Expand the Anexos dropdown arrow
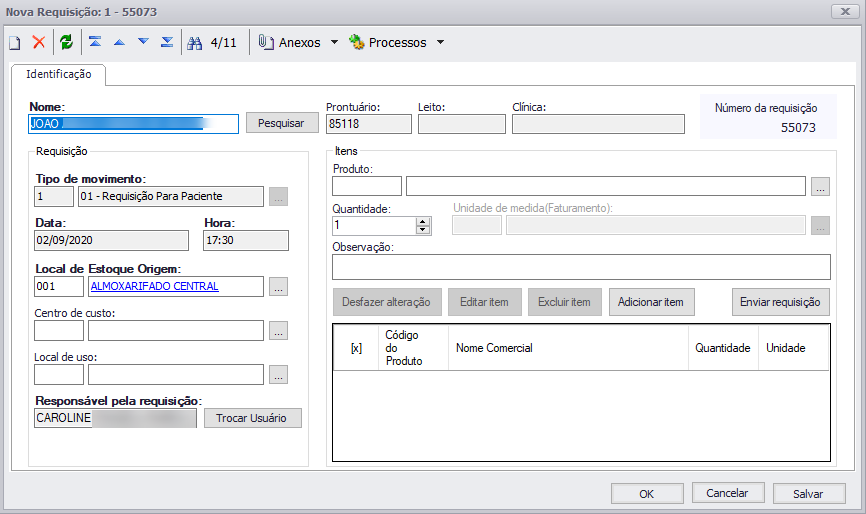Viewport: 866px width, 514px height. point(334,43)
